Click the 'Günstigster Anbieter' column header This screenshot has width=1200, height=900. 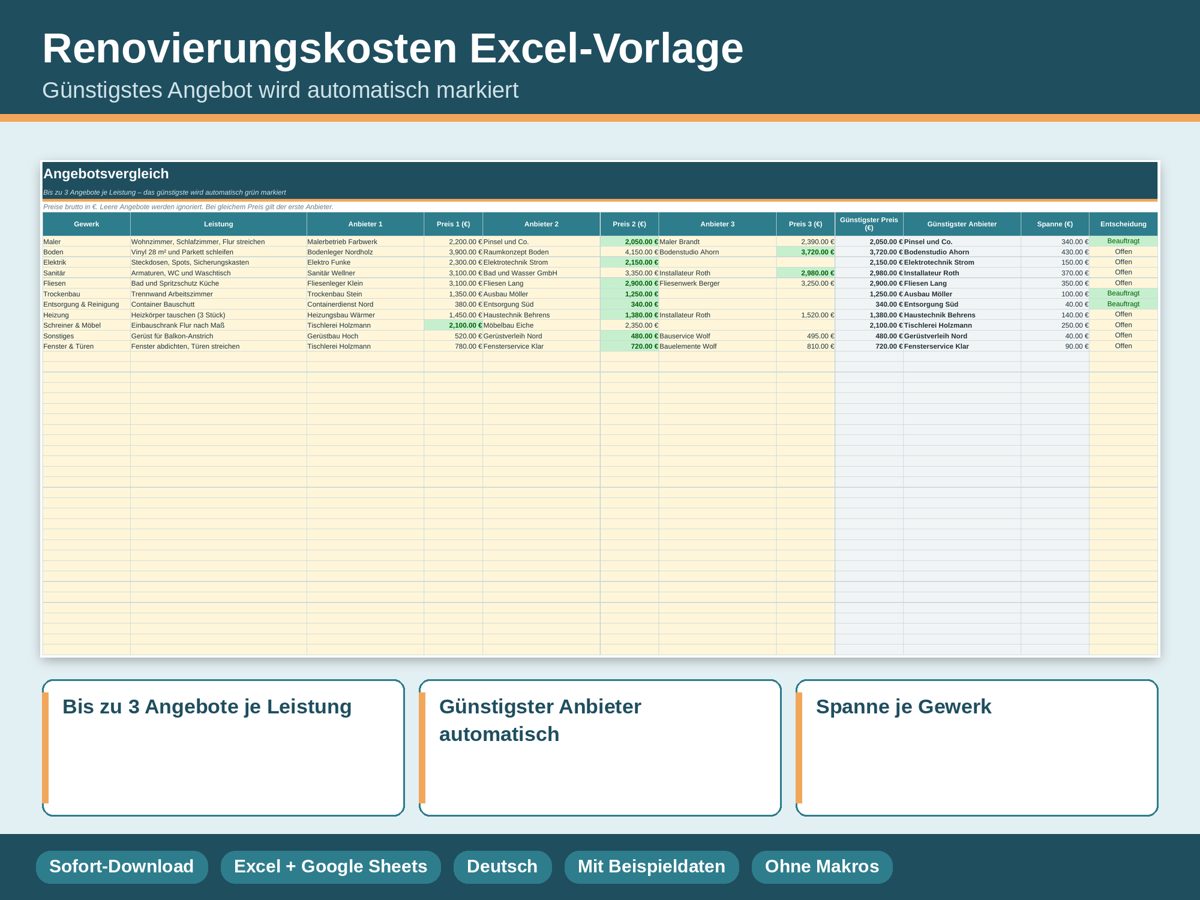[962, 224]
